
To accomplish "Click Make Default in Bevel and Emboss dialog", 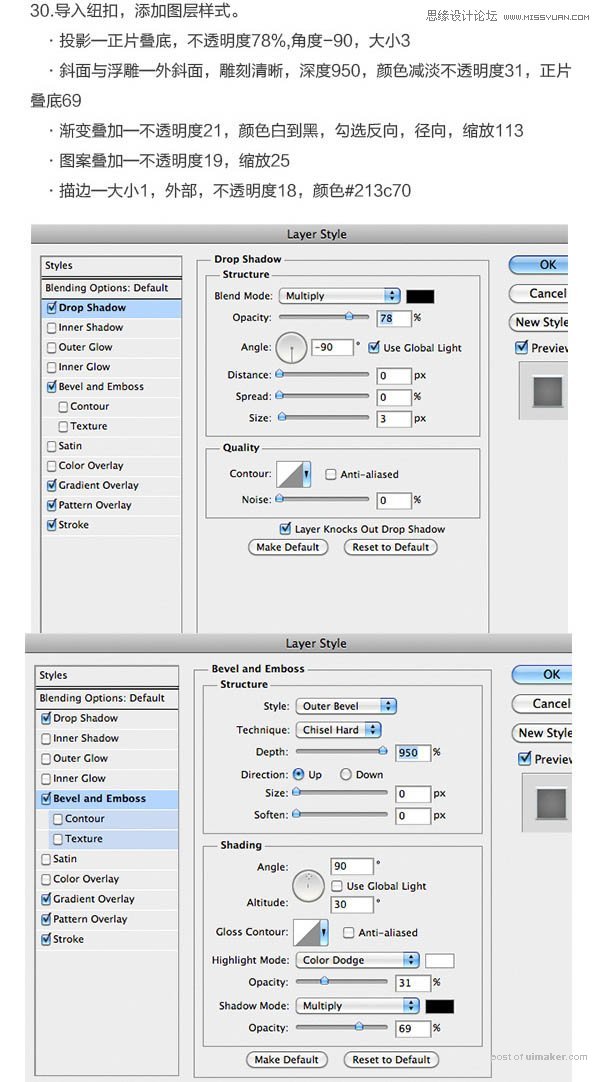I will coord(287,1059).
